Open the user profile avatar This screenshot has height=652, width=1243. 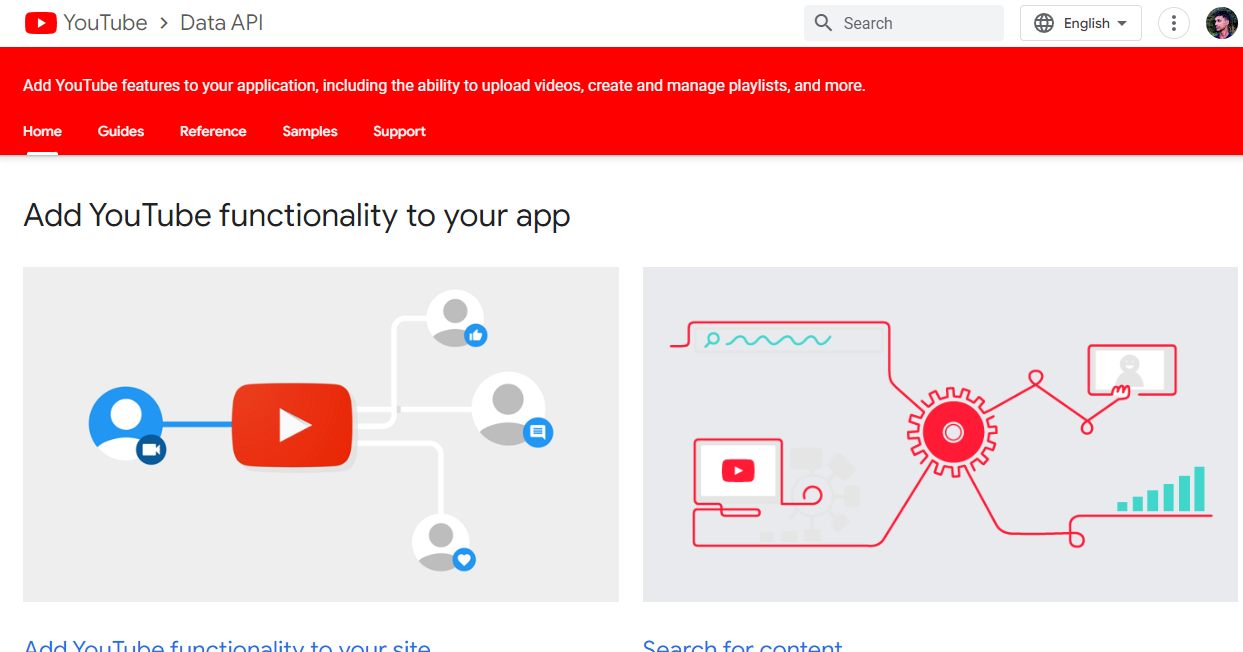(1222, 23)
